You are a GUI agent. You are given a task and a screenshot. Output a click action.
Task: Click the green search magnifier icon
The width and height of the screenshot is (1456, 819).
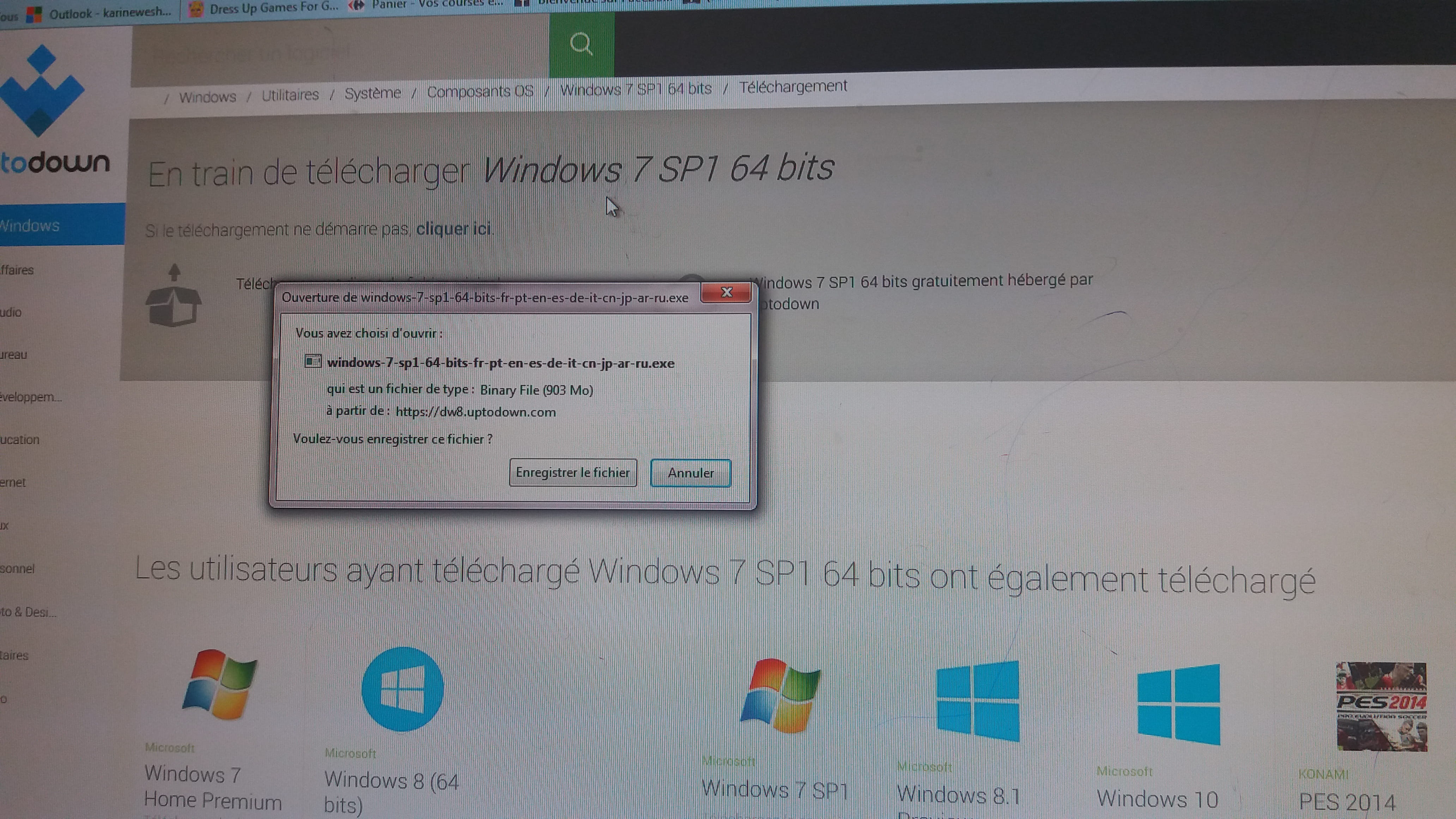click(582, 44)
